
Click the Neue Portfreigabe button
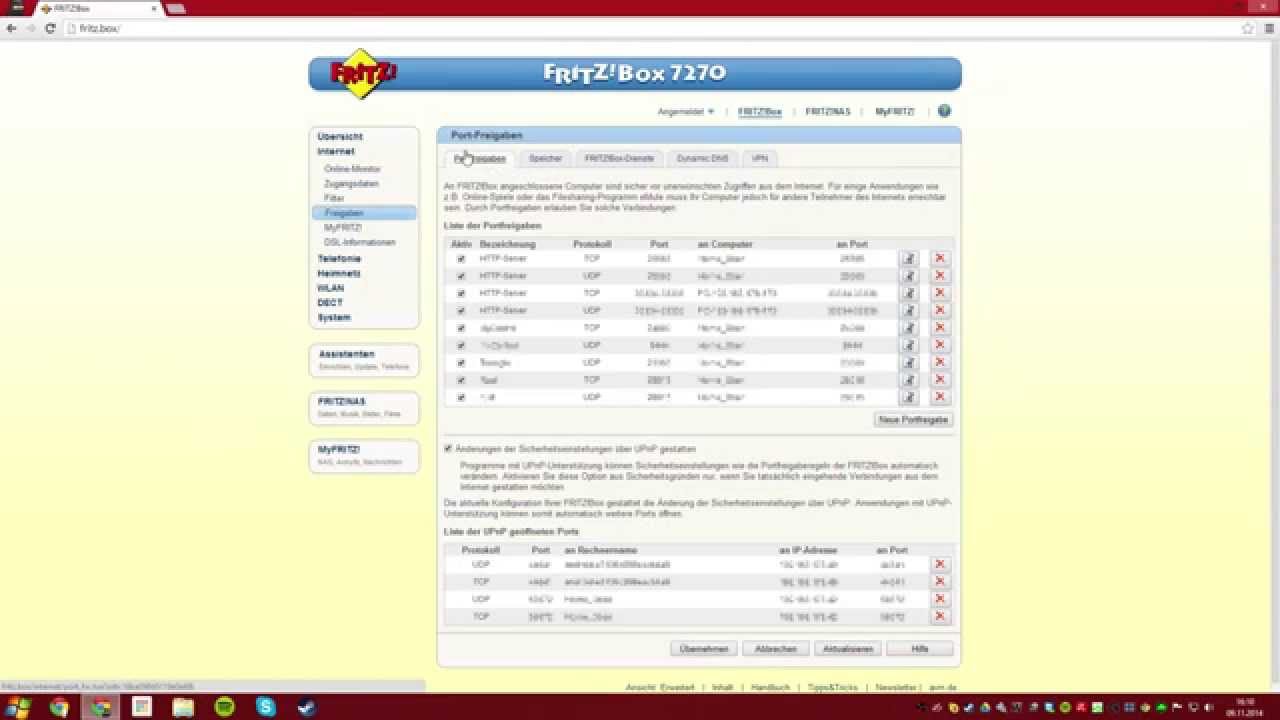point(913,420)
